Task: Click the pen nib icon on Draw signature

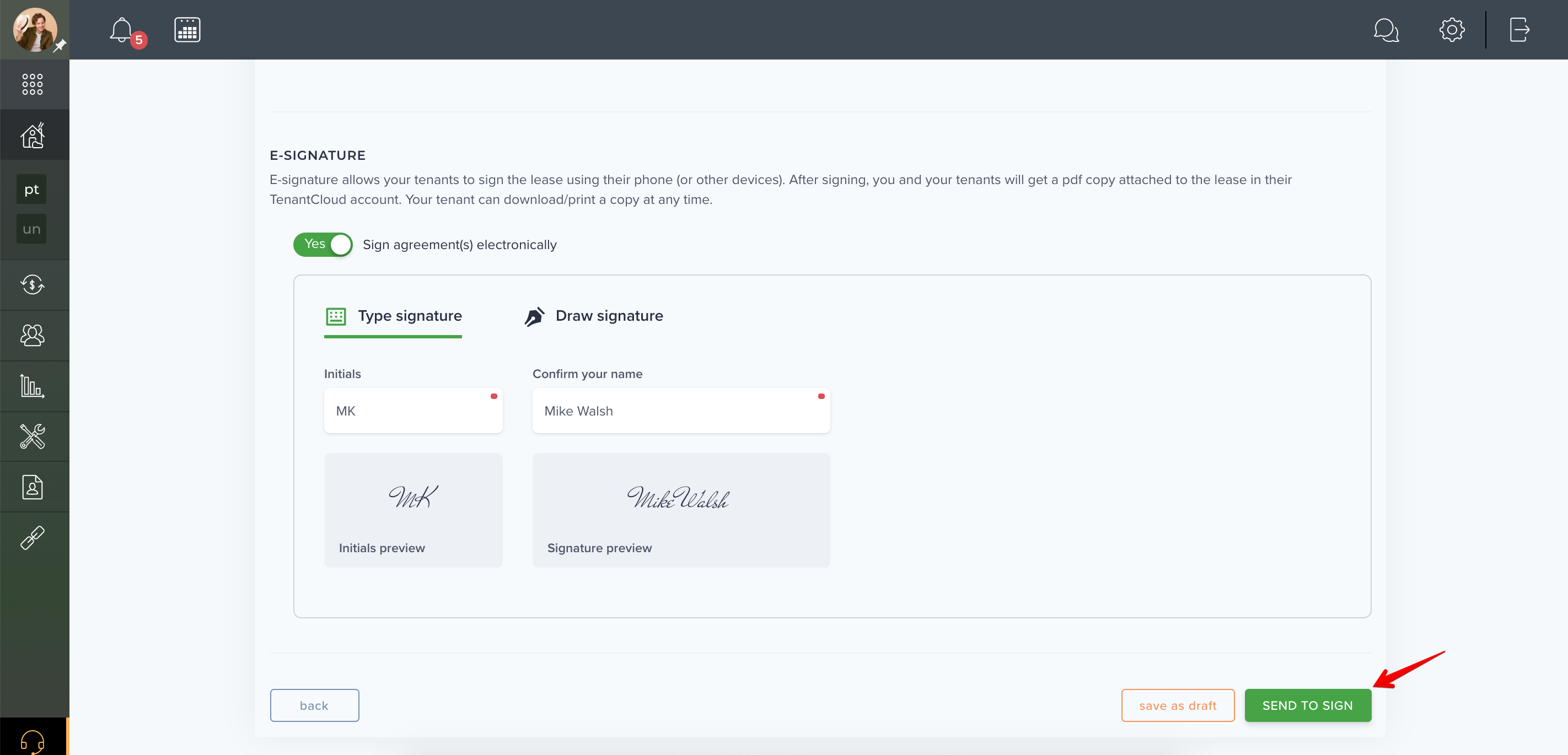Action: [x=534, y=316]
